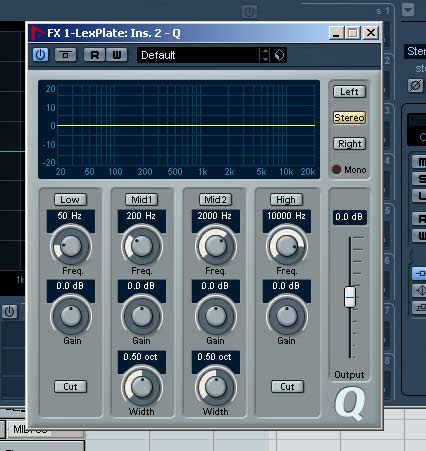The image size is (426, 451).
Task: Click the power icon on the left background panel
Action: point(9,312)
